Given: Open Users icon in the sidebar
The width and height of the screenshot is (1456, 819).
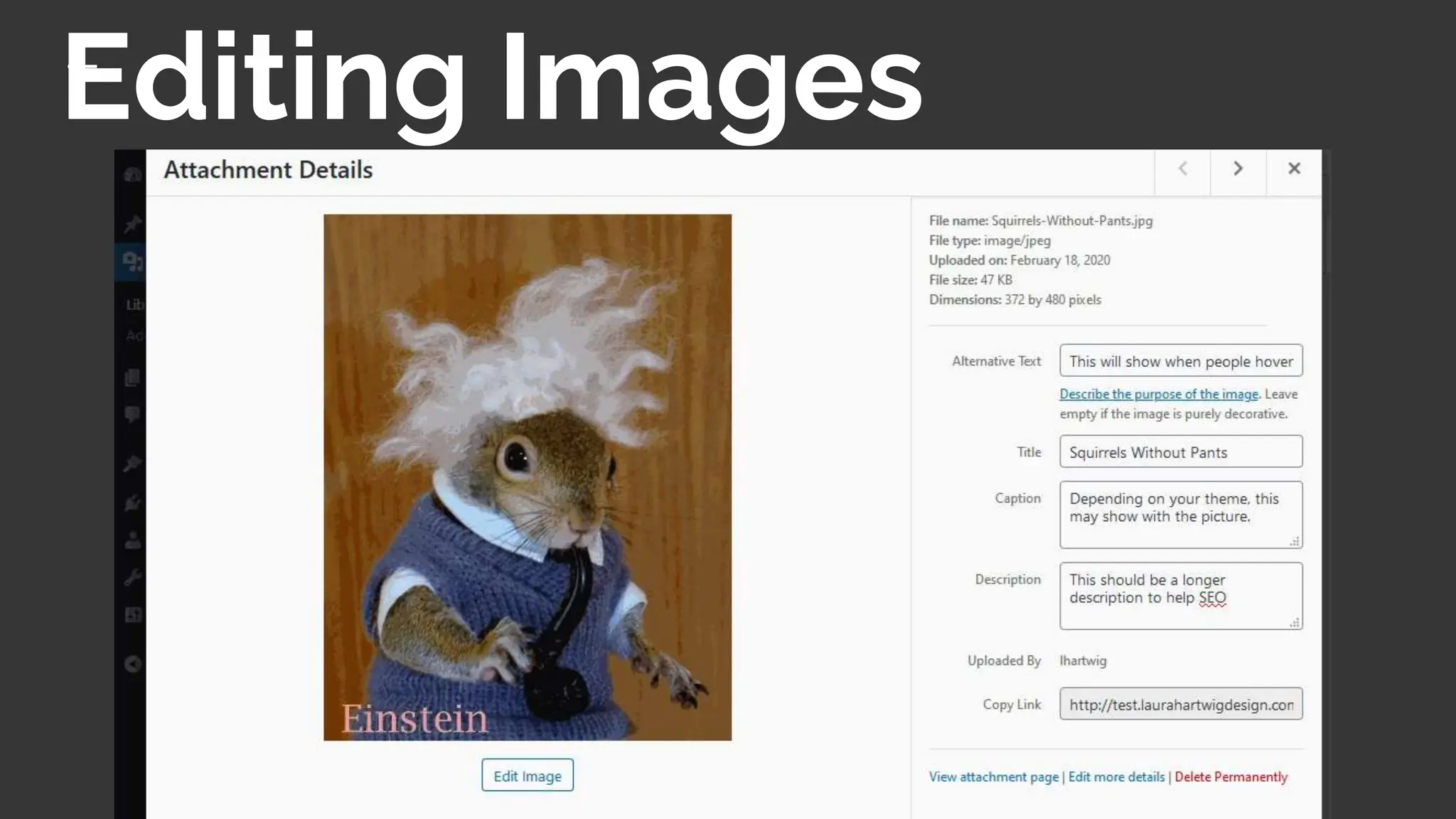Looking at the screenshot, I should point(132,541).
